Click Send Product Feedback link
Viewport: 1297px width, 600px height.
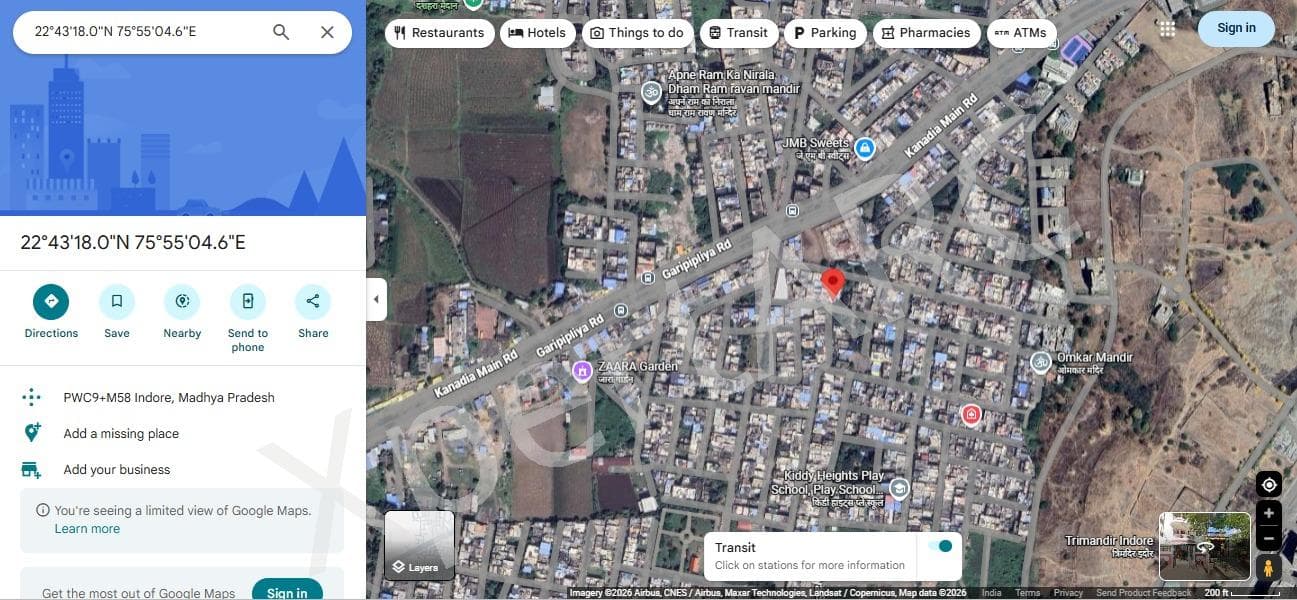click(1144, 593)
